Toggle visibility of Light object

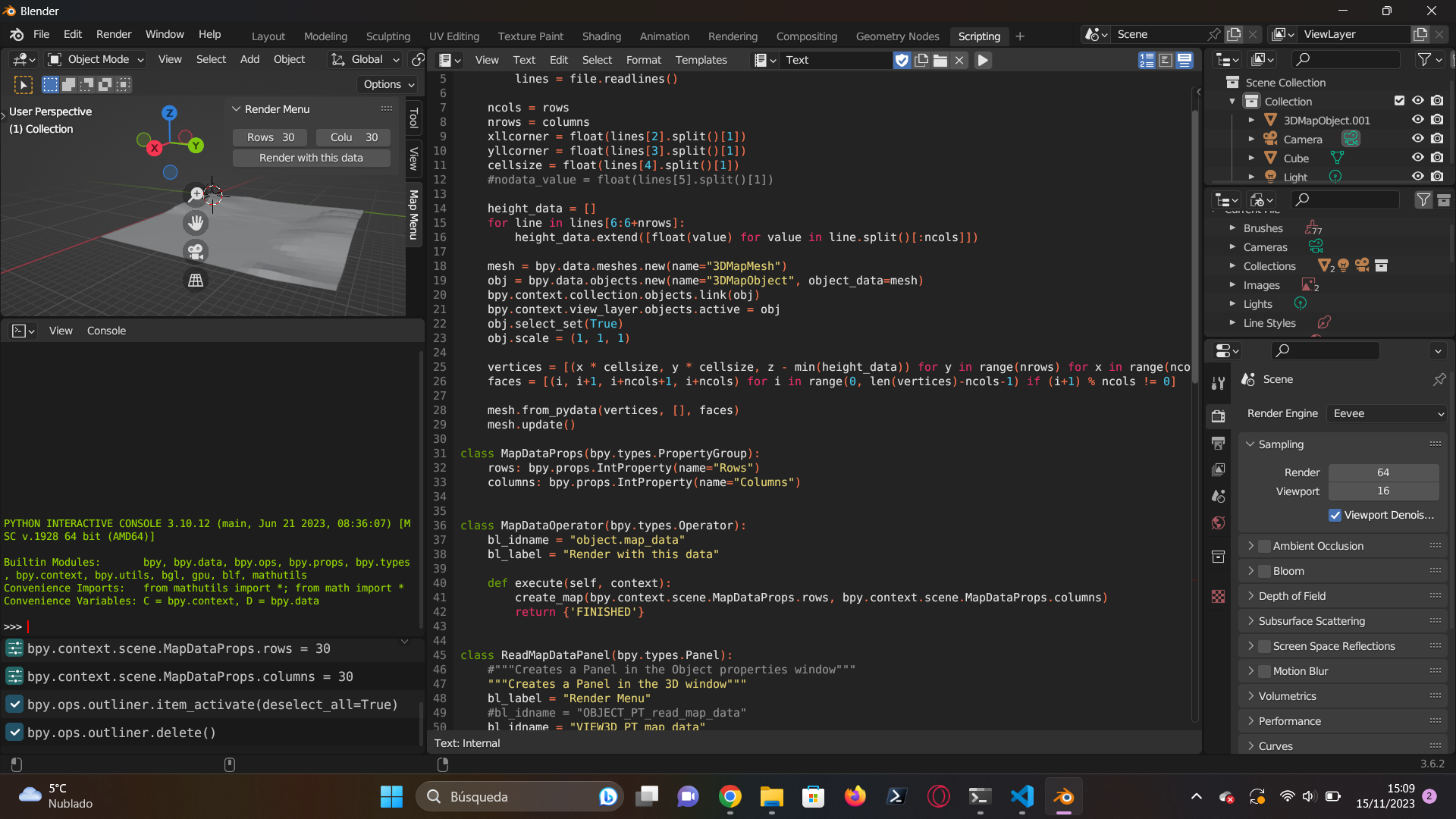(1418, 176)
